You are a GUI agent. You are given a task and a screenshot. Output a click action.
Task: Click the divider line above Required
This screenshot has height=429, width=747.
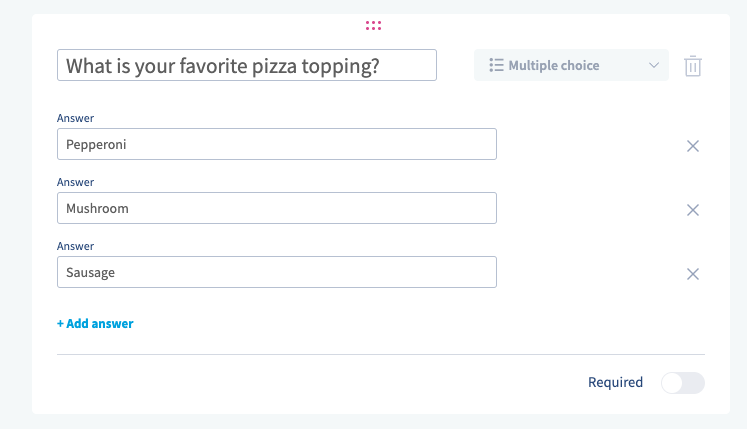[380, 354]
